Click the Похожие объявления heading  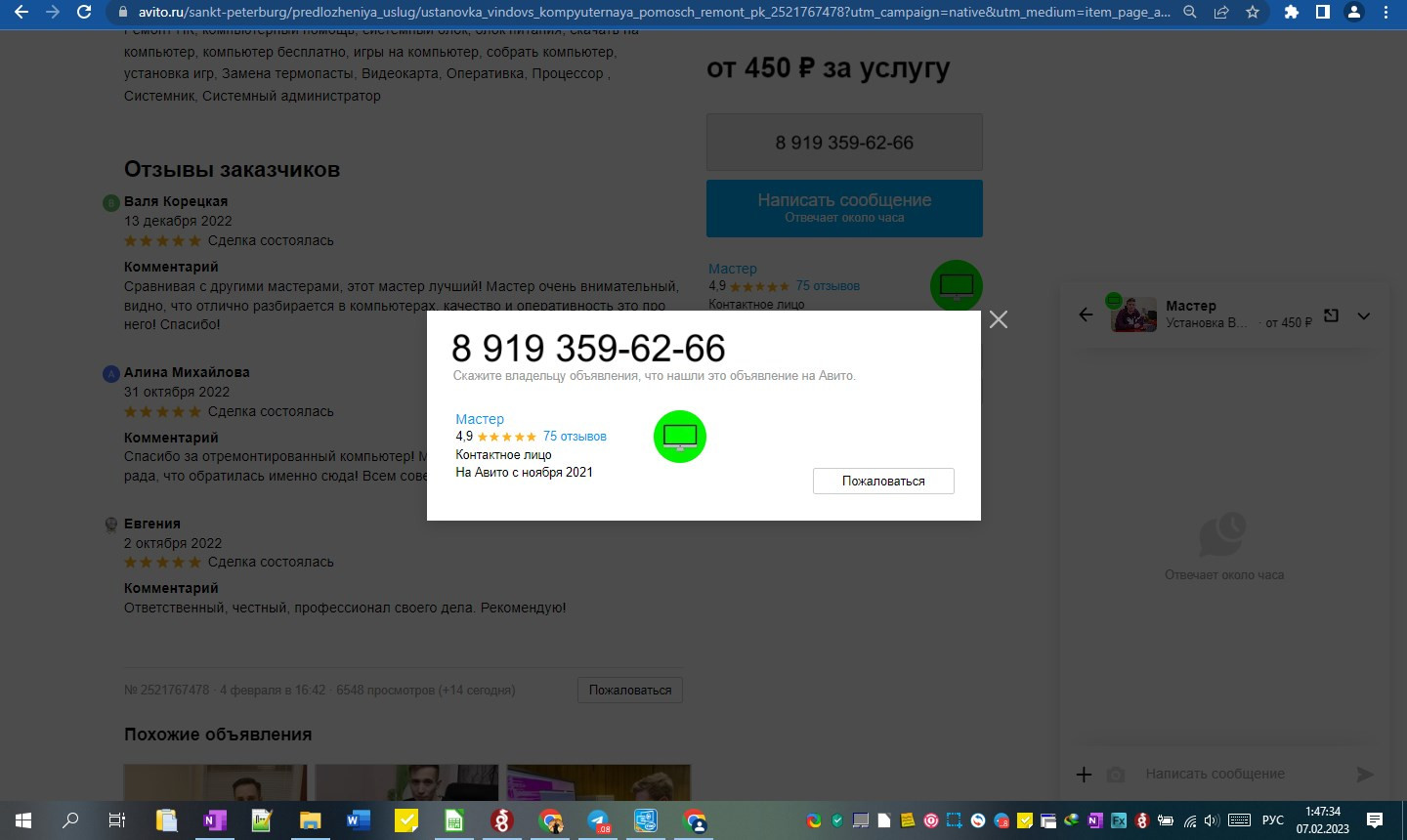coord(218,735)
